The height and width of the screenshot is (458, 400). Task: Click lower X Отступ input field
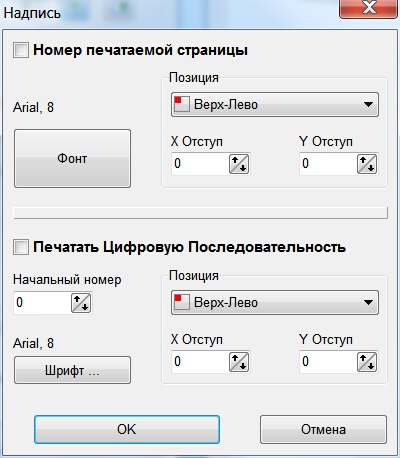click(x=200, y=362)
